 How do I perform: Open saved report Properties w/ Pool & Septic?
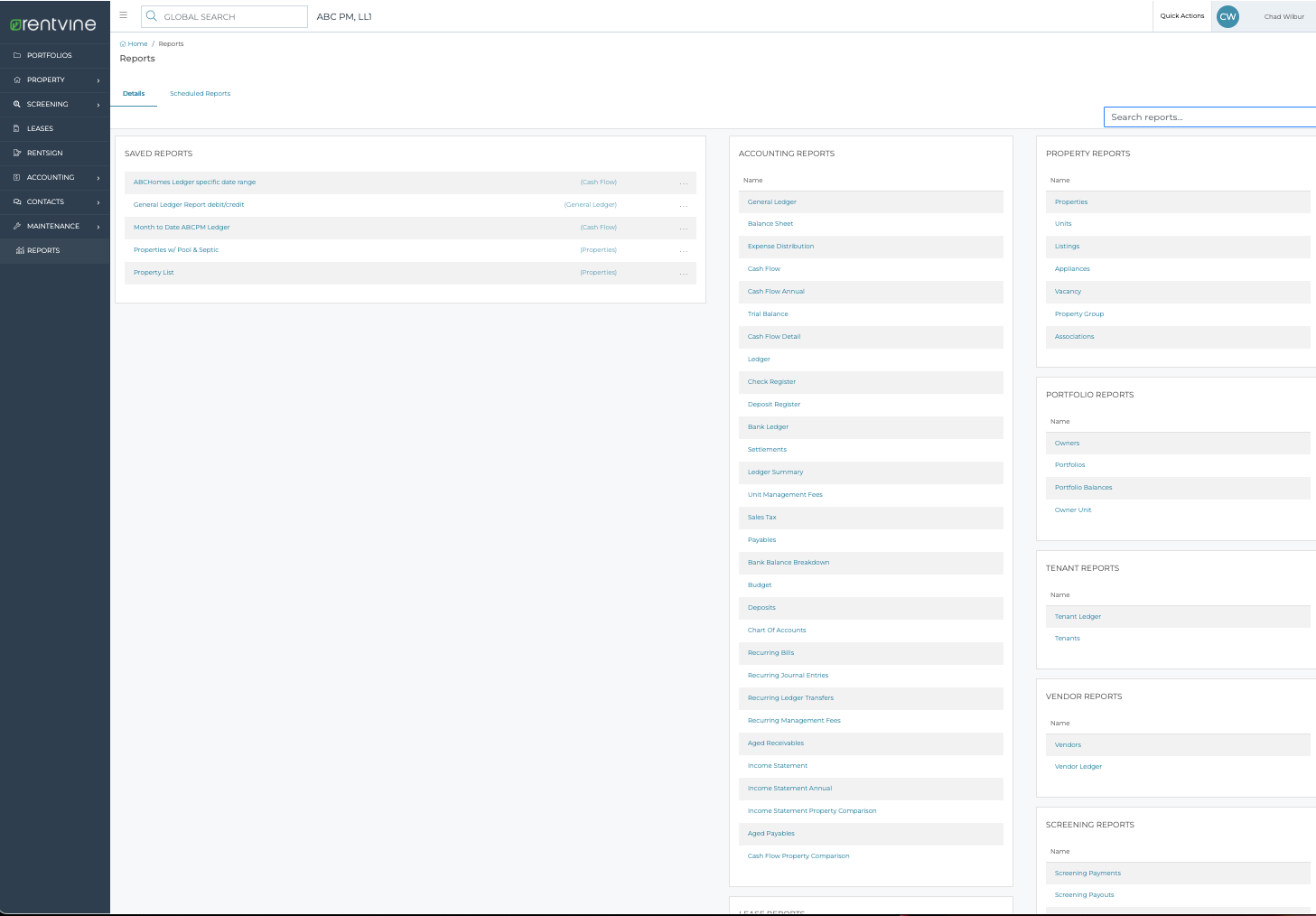click(176, 249)
